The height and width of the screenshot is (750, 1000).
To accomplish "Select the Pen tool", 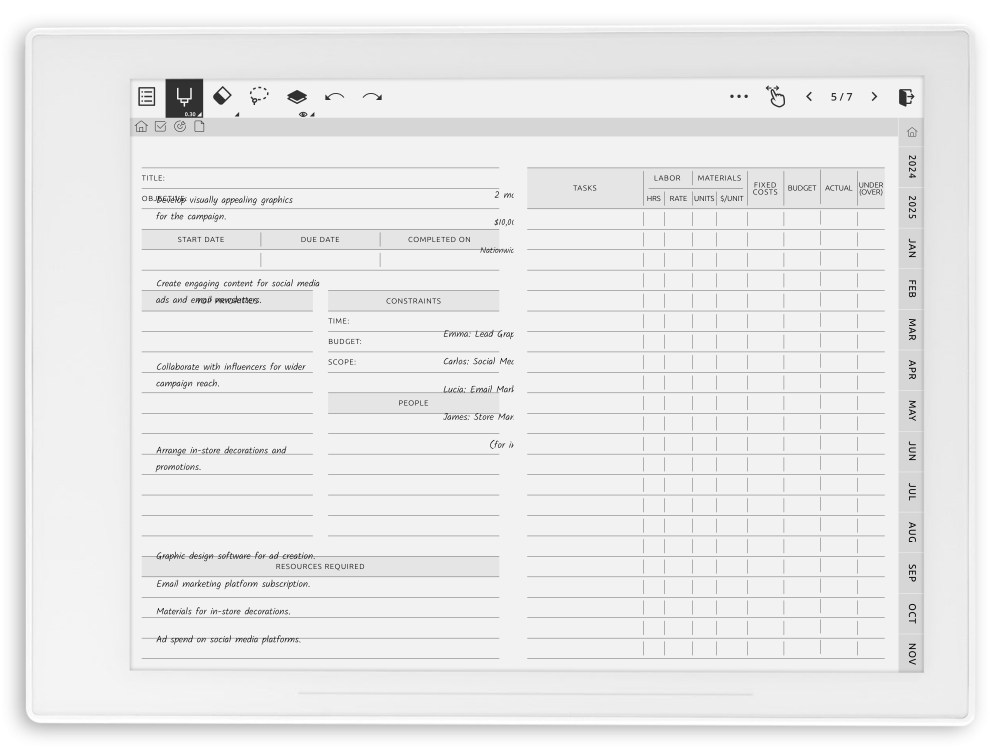I will click(x=185, y=93).
